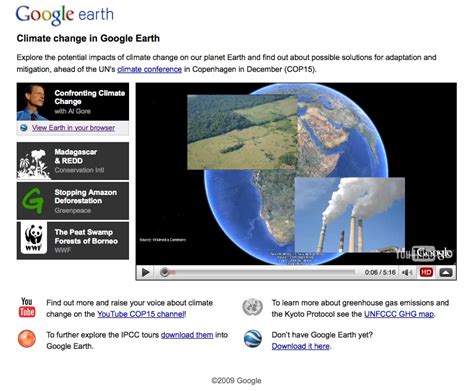Click the video playhead knob

pos(164,273)
